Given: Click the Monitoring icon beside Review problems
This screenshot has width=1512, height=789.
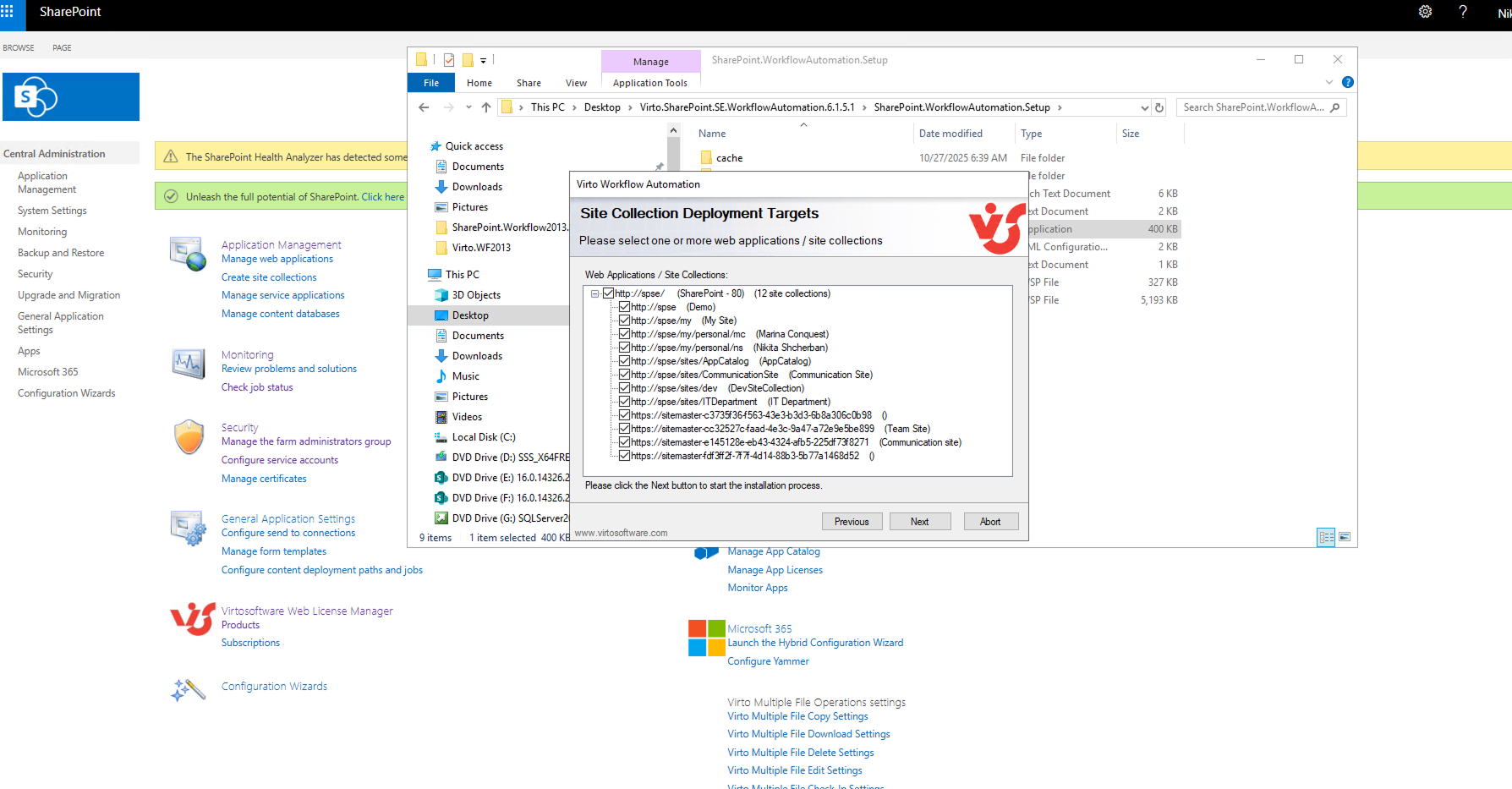Looking at the screenshot, I should point(188,363).
